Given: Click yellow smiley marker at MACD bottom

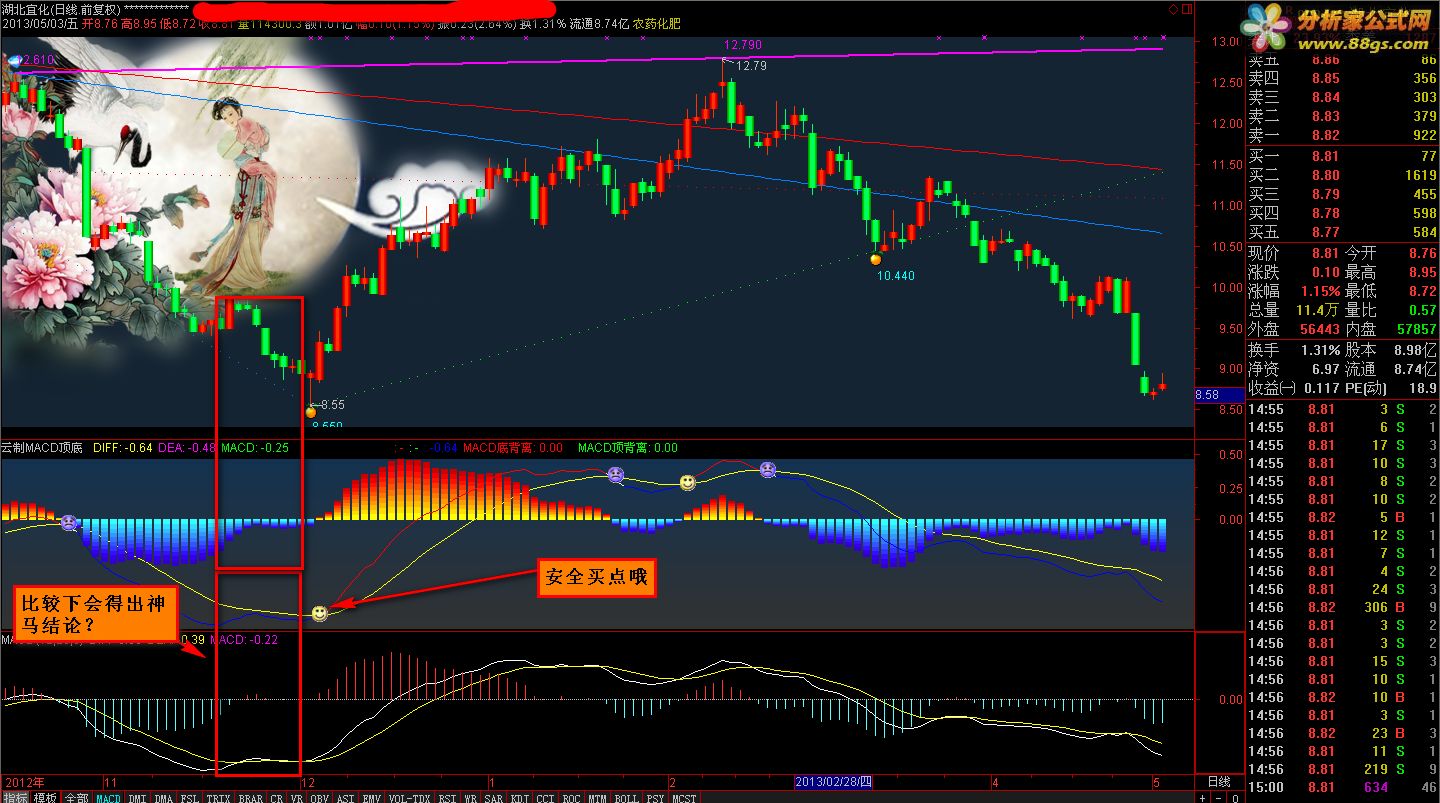Looking at the screenshot, I should [x=319, y=612].
